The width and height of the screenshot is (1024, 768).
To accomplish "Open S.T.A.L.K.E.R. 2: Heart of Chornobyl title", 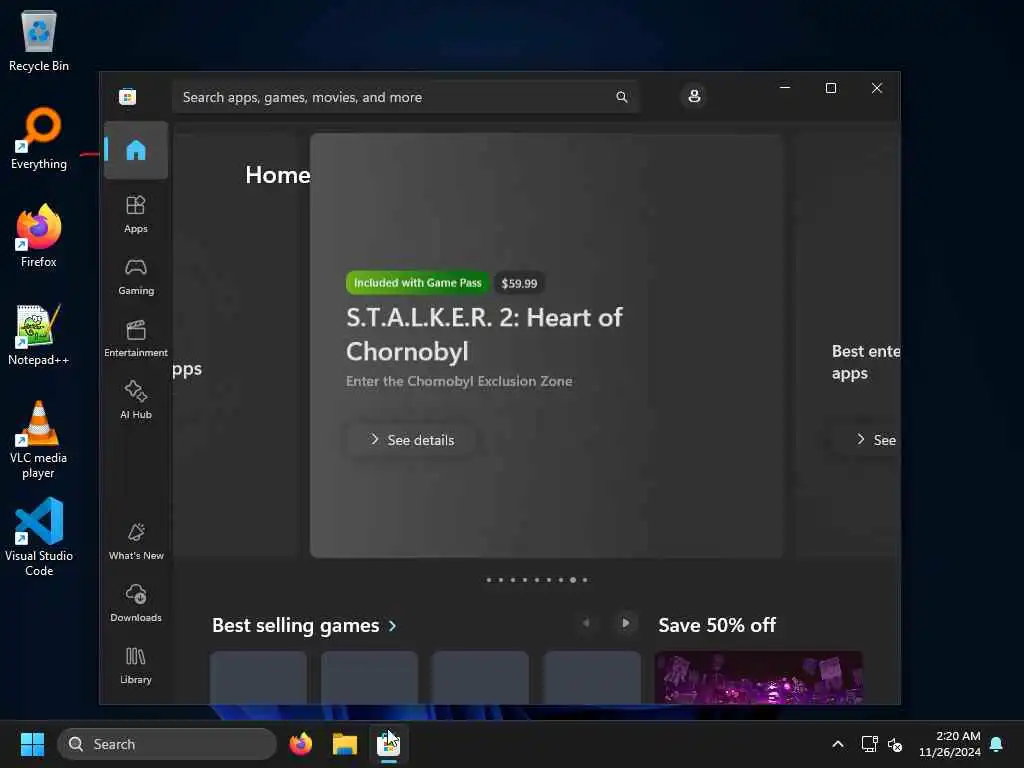I will point(484,334).
